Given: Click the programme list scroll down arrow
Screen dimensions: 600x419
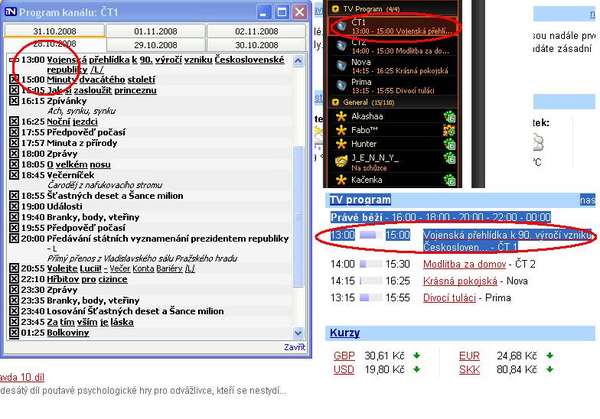Looking at the screenshot, I should pyautogui.click(x=298, y=333).
